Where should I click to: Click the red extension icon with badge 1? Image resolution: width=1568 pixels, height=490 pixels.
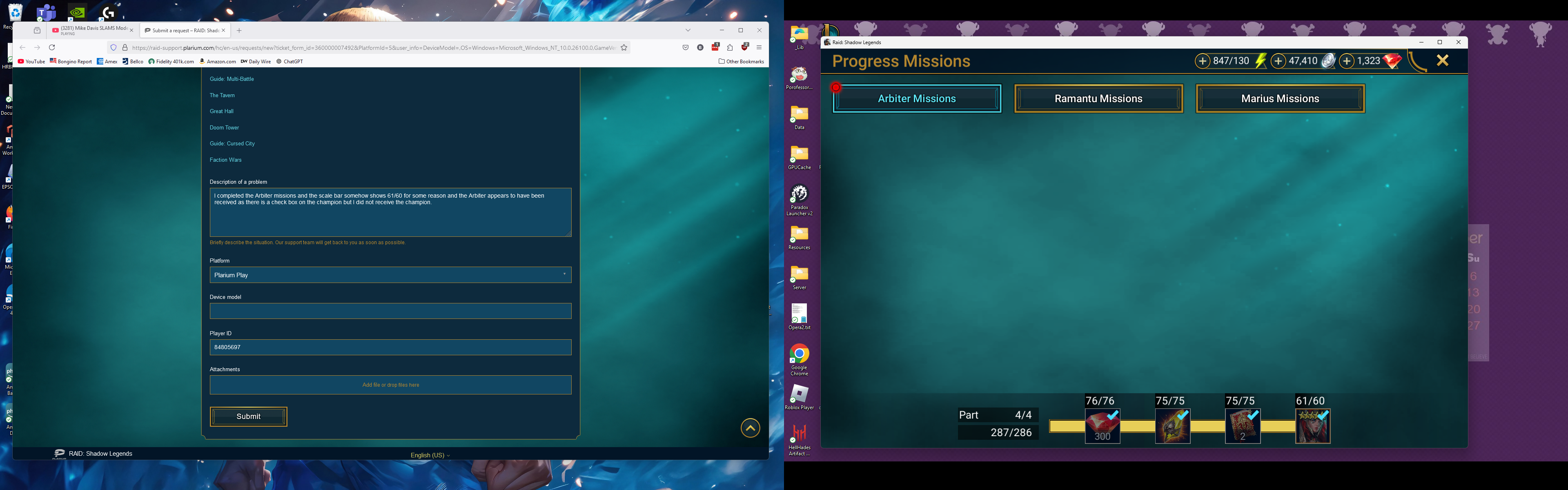(x=715, y=47)
